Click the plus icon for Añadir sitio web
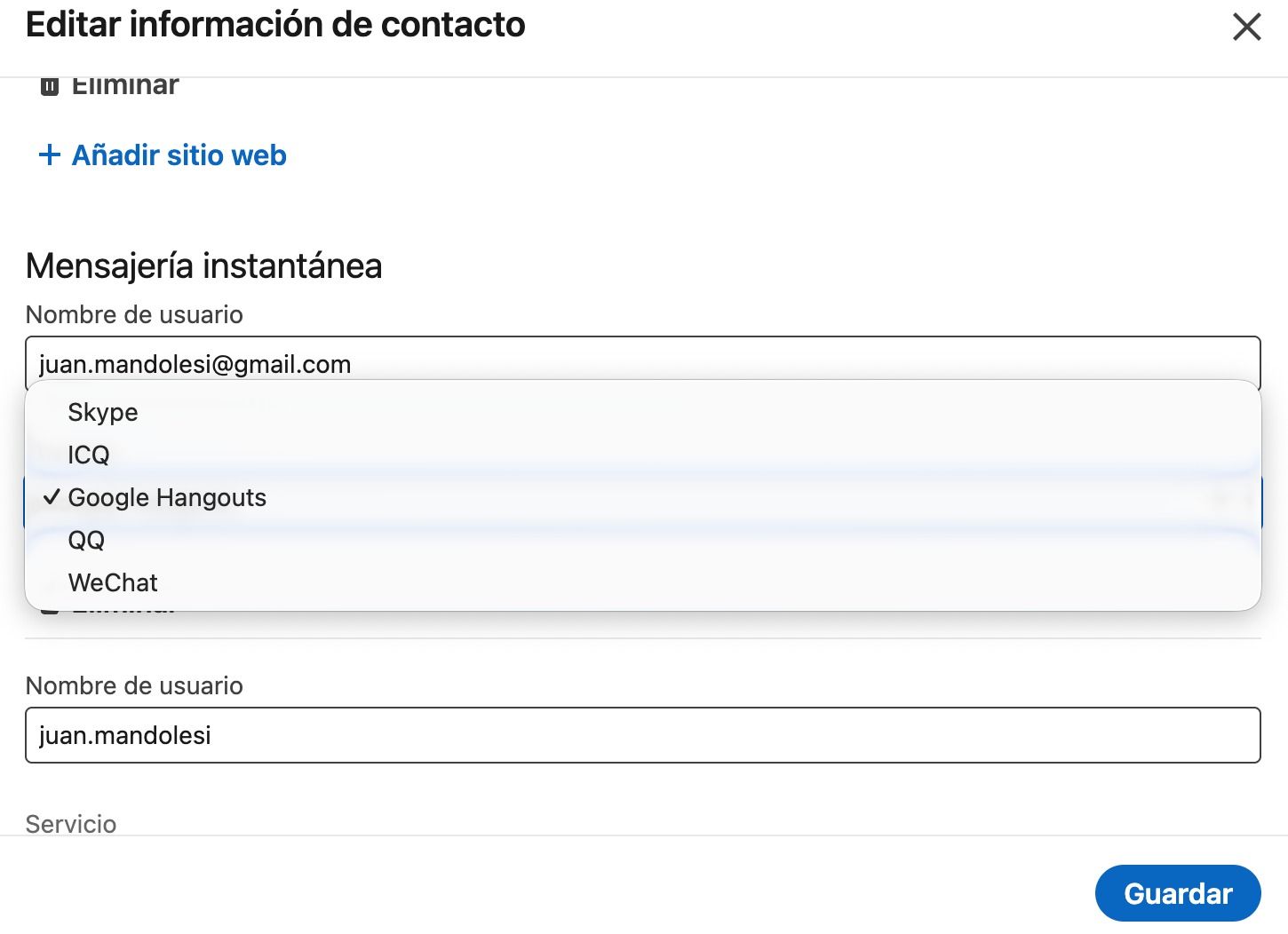 [x=50, y=155]
